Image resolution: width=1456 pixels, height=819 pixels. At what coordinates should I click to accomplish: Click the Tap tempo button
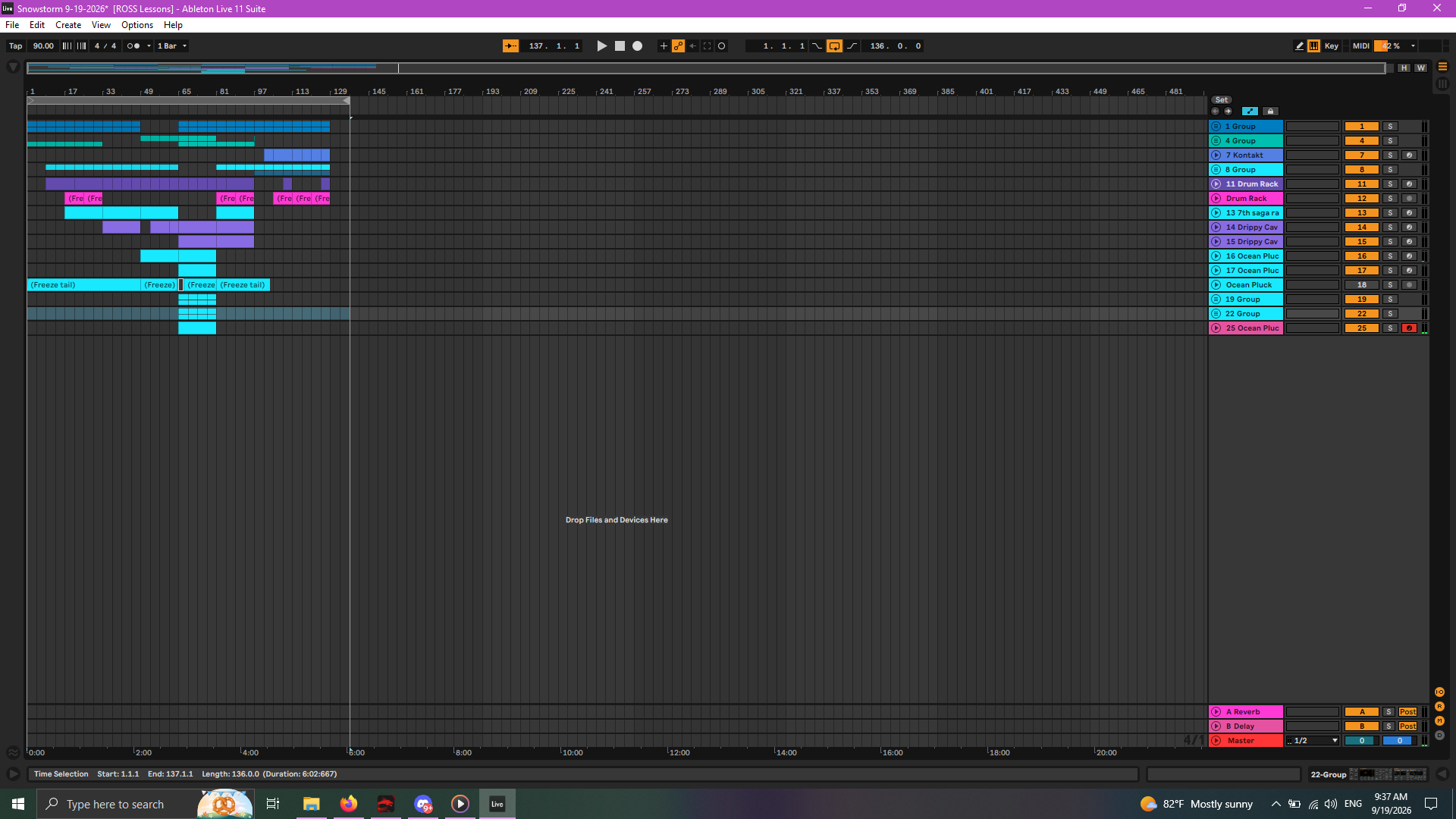(15, 46)
